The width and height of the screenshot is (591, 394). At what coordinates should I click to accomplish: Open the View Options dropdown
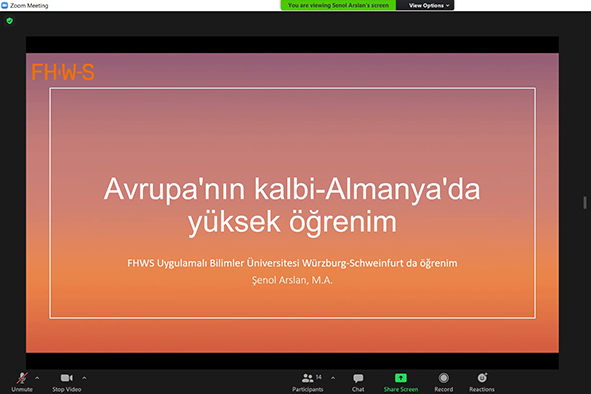[x=429, y=5]
